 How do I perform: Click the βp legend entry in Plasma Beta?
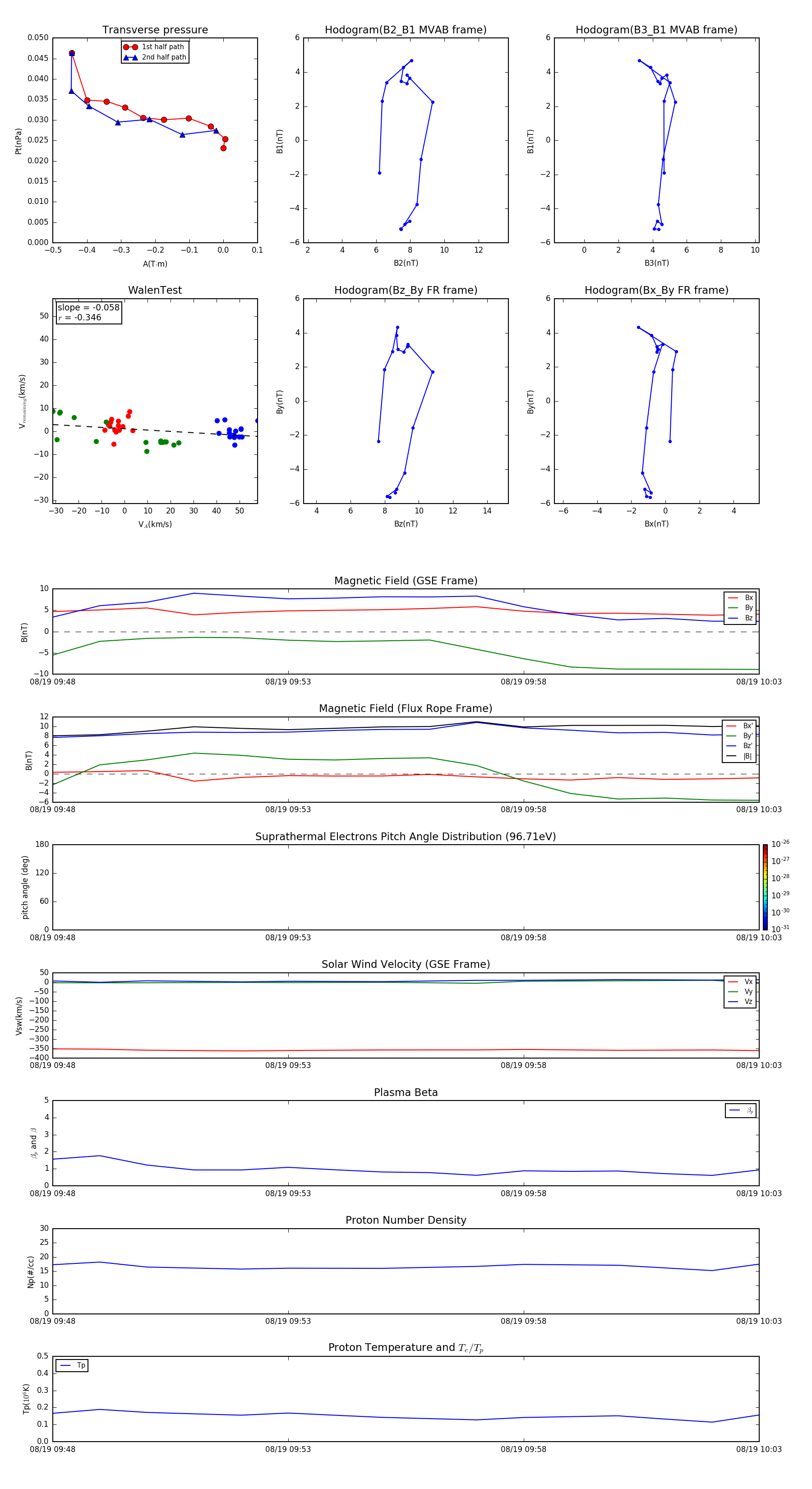tap(742, 1110)
